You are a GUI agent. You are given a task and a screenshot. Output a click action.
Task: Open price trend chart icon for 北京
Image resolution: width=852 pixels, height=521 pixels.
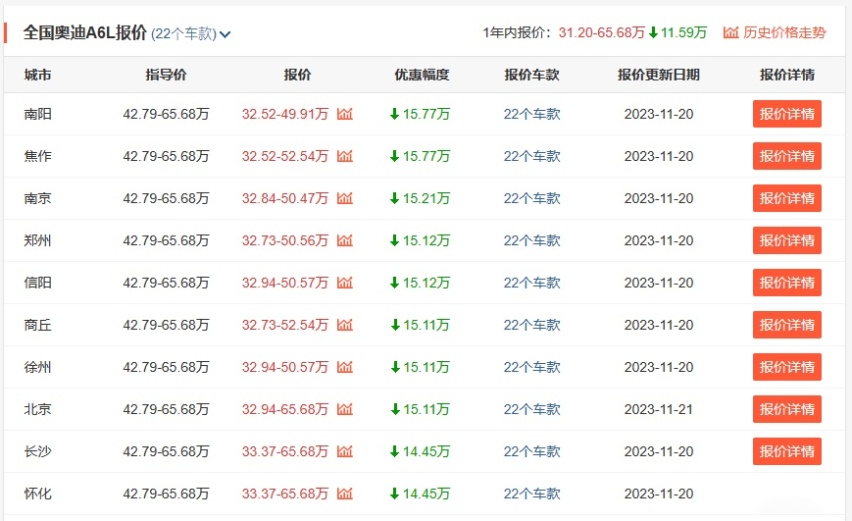[x=344, y=409]
